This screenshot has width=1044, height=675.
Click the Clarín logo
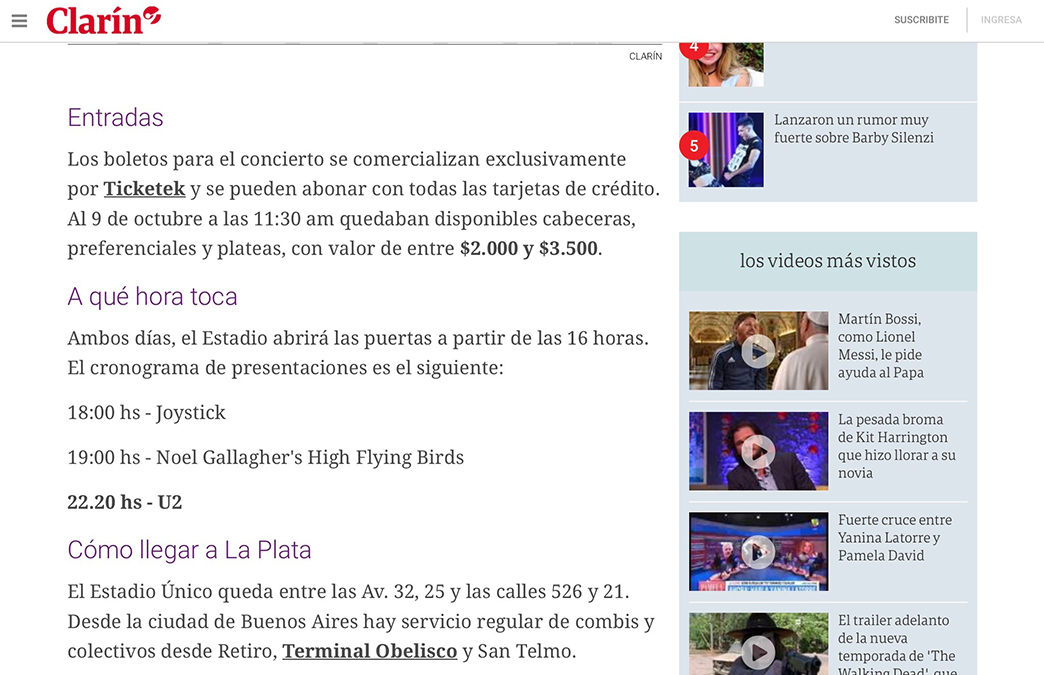103,20
